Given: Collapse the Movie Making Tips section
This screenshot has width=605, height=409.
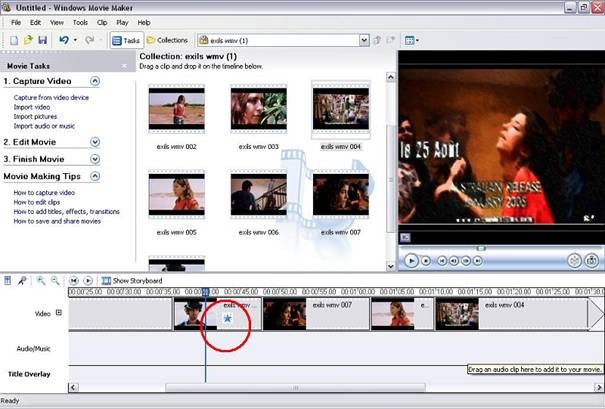Looking at the screenshot, I should [95, 176].
